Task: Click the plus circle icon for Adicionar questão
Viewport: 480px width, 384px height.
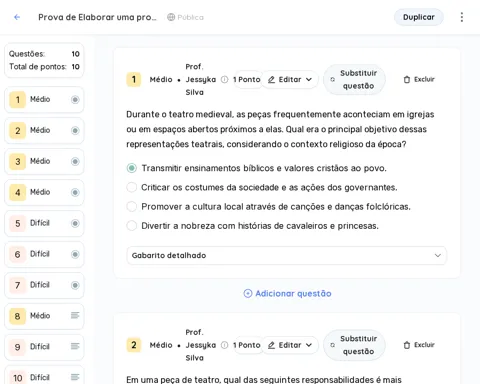Action: (x=248, y=293)
